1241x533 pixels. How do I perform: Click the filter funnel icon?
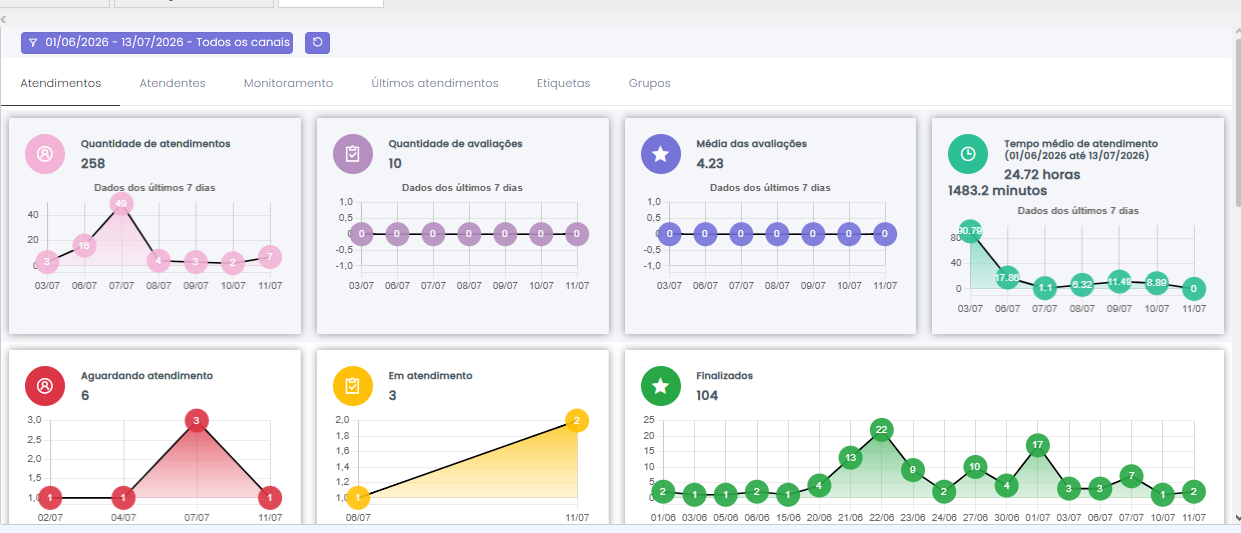coord(33,43)
